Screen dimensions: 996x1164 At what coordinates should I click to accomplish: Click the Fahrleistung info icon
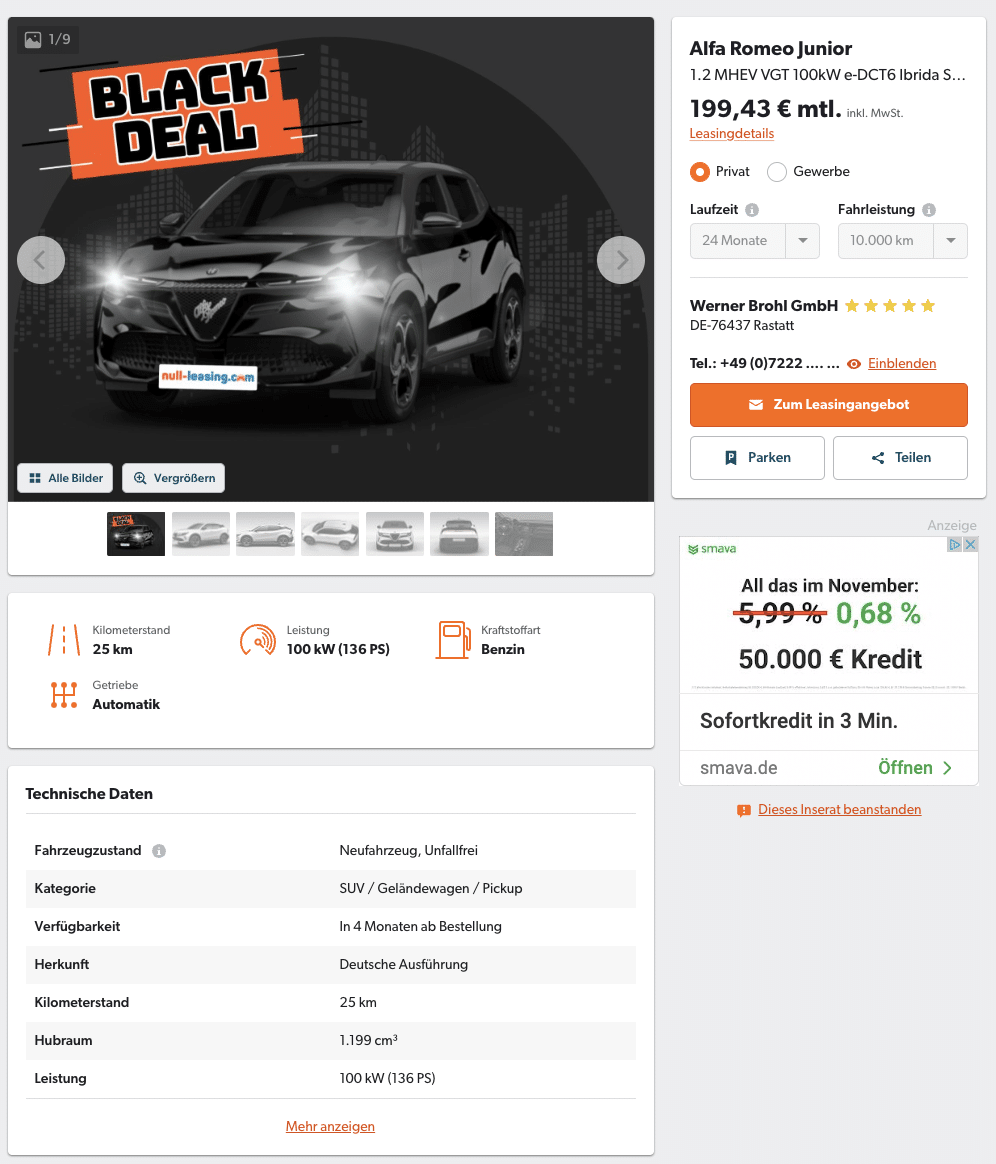(x=928, y=210)
